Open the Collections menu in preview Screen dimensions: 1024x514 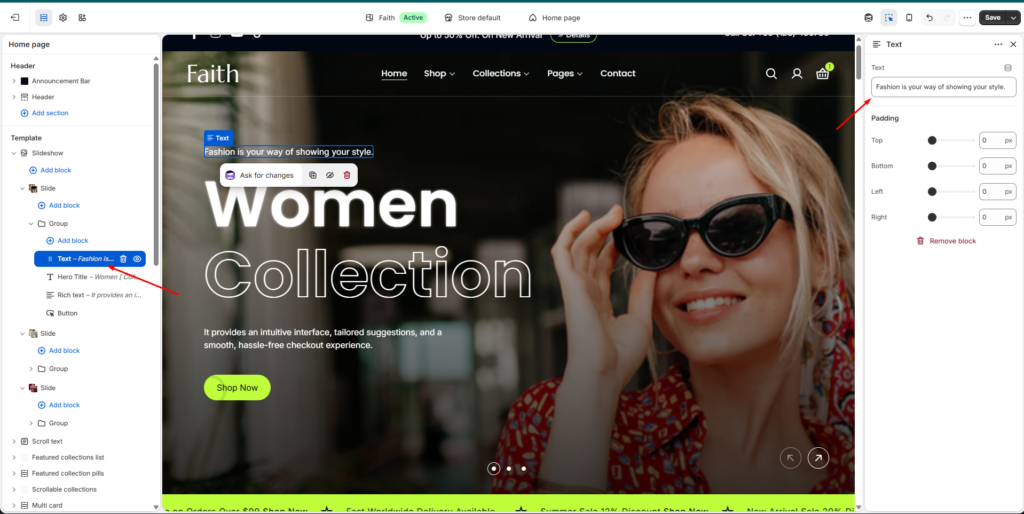pos(501,73)
